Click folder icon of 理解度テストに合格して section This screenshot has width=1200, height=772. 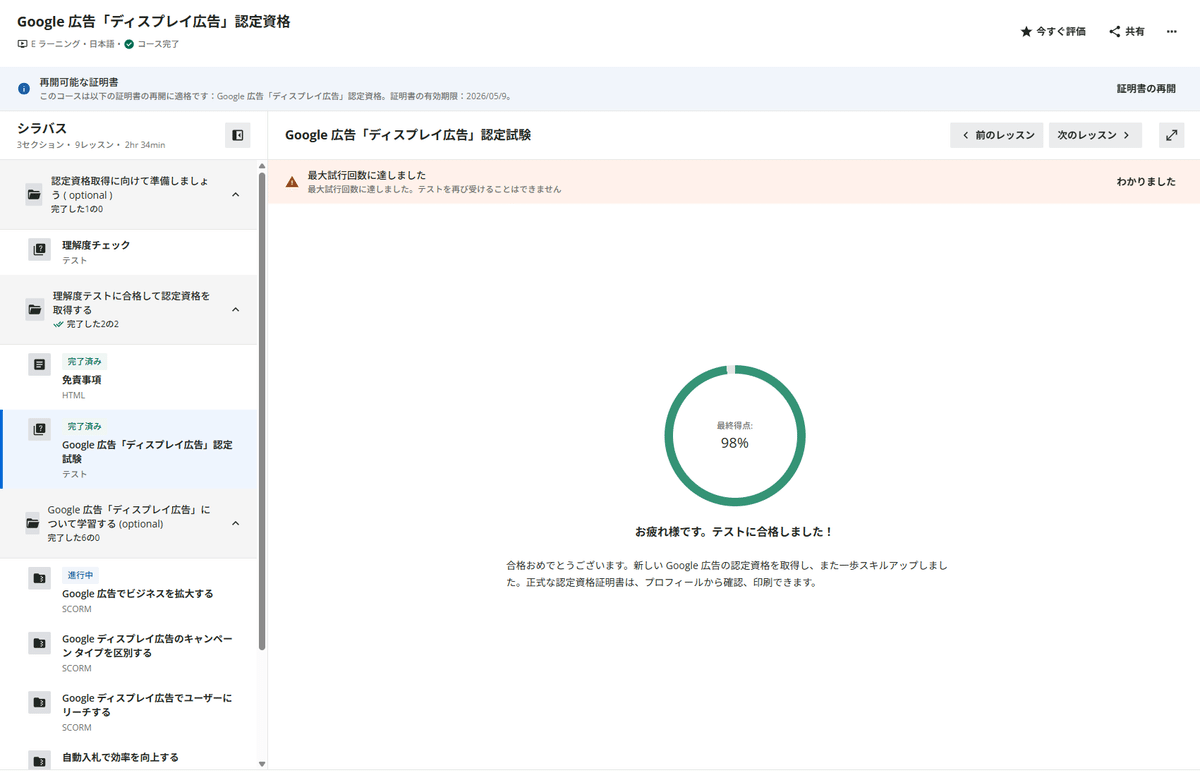pyautogui.click(x=35, y=310)
